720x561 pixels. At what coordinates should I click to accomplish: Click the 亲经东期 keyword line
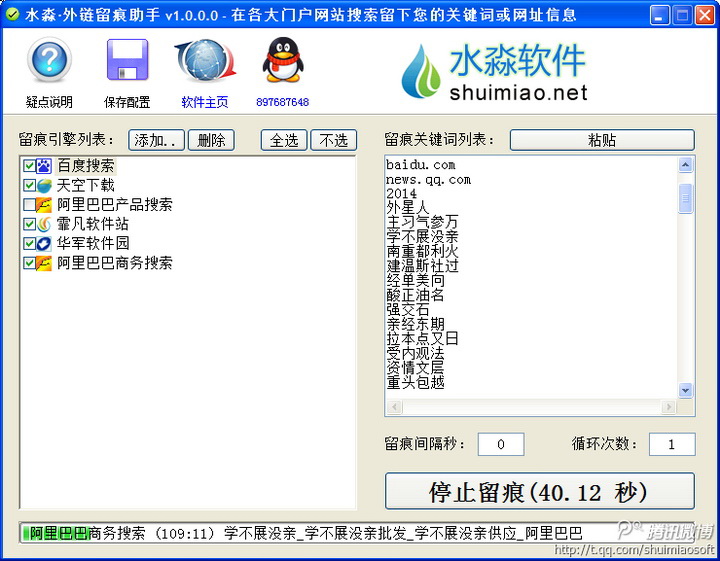tap(415, 324)
